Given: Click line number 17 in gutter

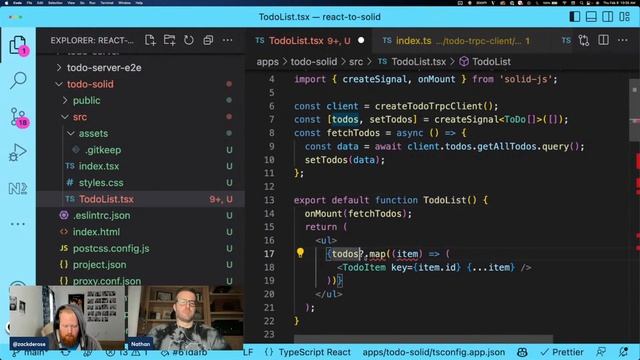Looking at the screenshot, I should click(x=269, y=253).
